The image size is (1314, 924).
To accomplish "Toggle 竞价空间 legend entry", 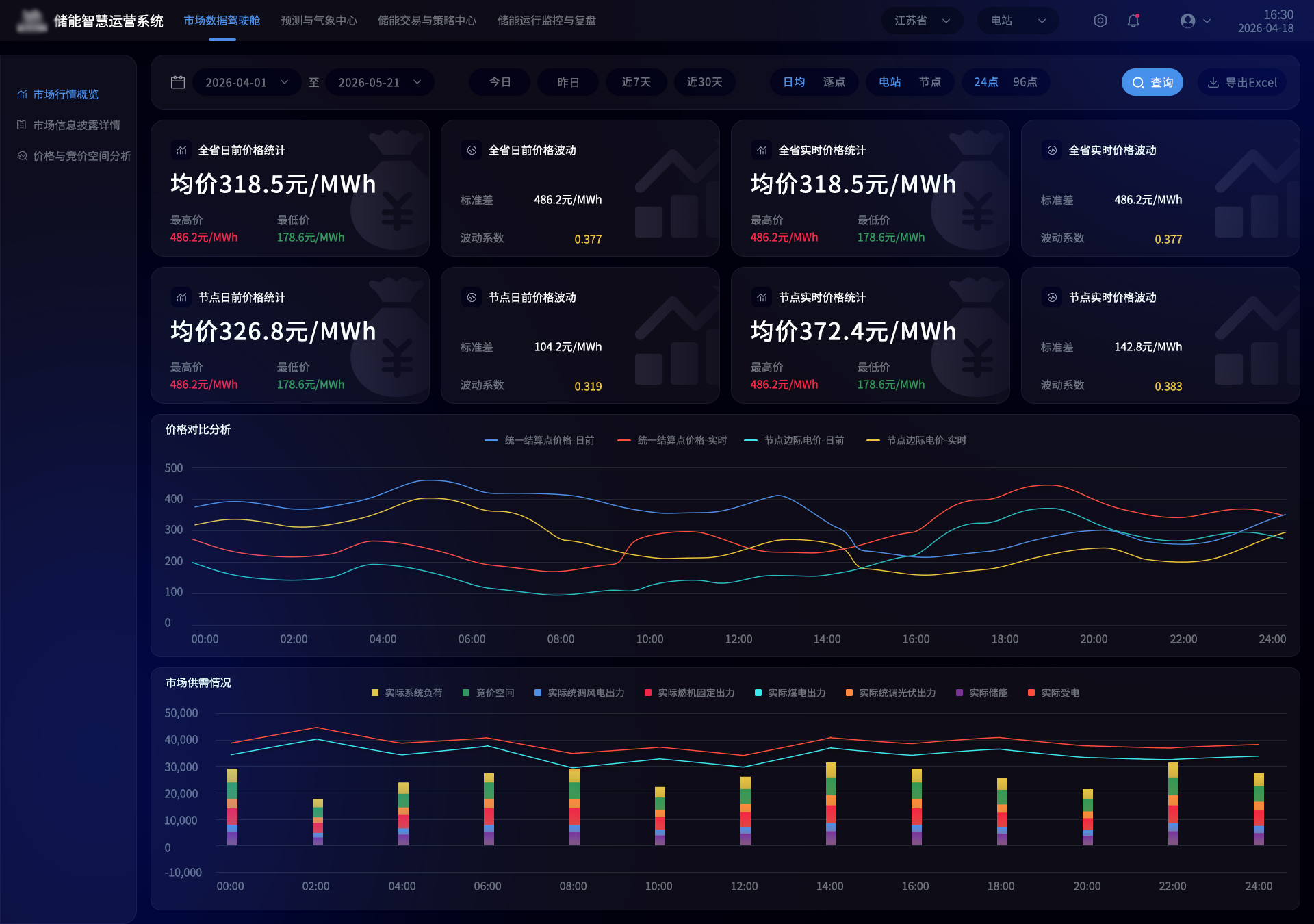I will click(x=489, y=693).
